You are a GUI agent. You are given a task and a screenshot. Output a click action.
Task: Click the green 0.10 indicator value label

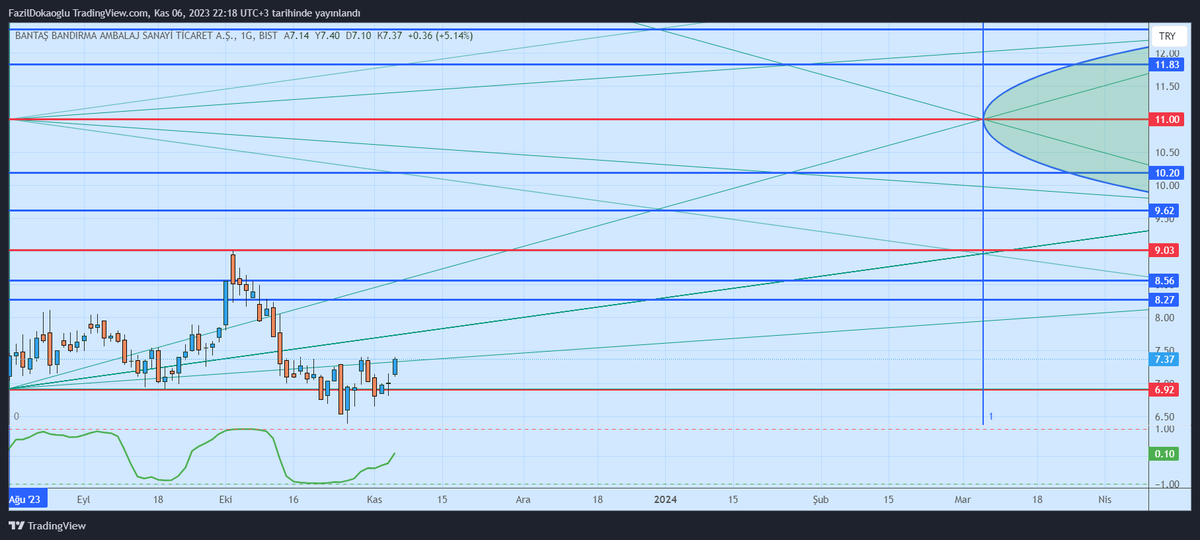1163,454
